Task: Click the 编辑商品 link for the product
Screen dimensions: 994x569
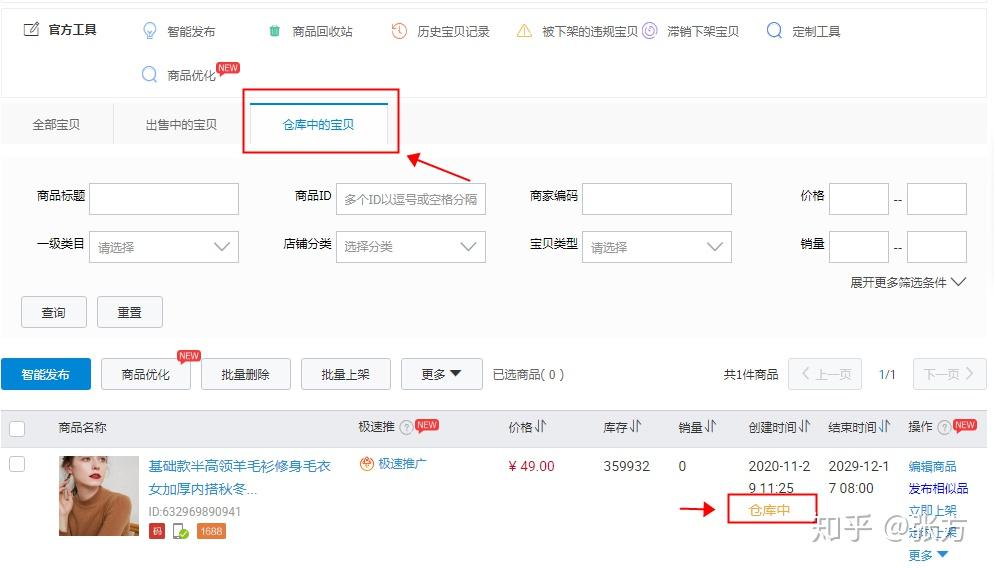Action: (932, 466)
